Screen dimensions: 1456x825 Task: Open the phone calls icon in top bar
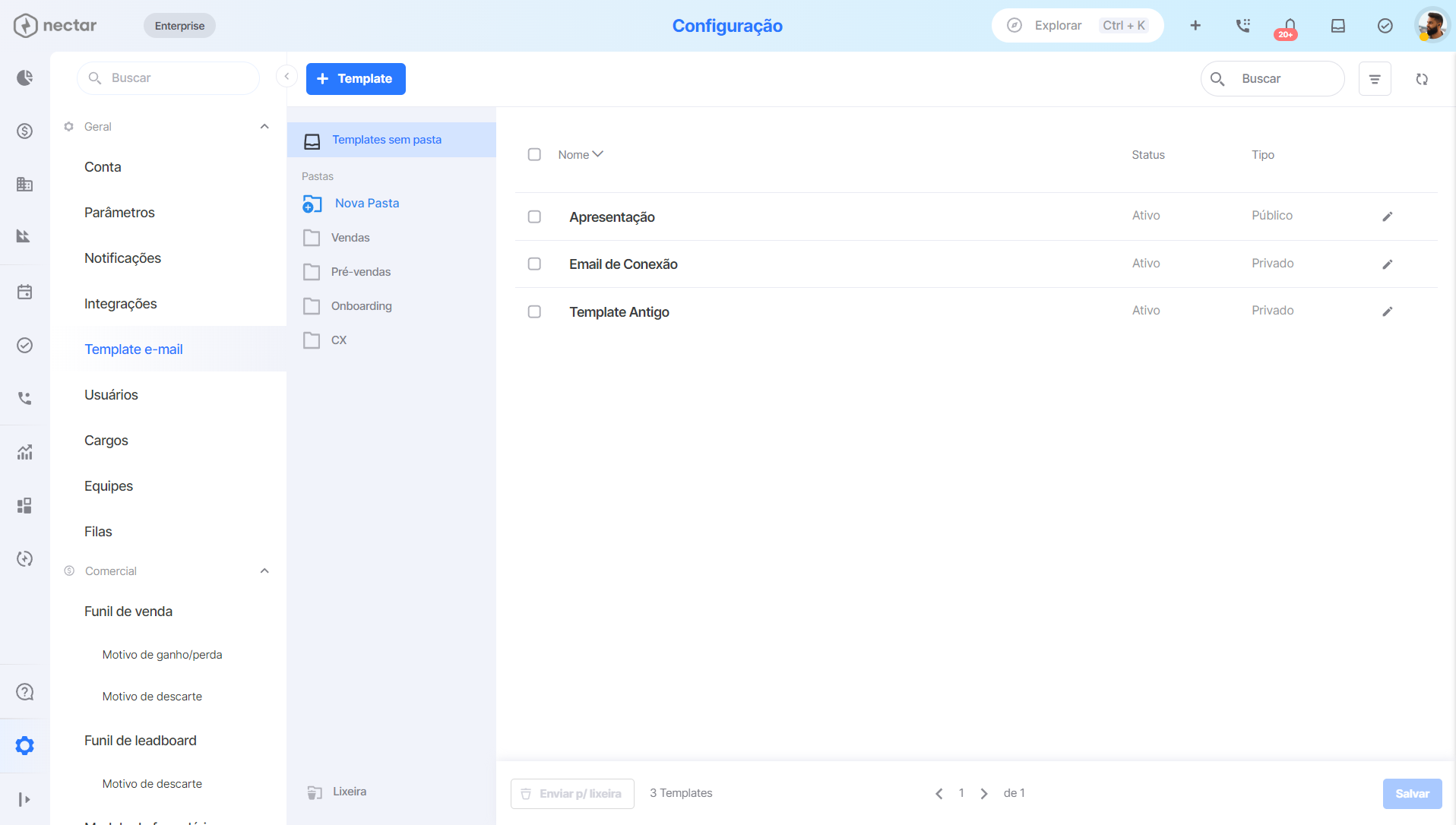tap(1242, 26)
